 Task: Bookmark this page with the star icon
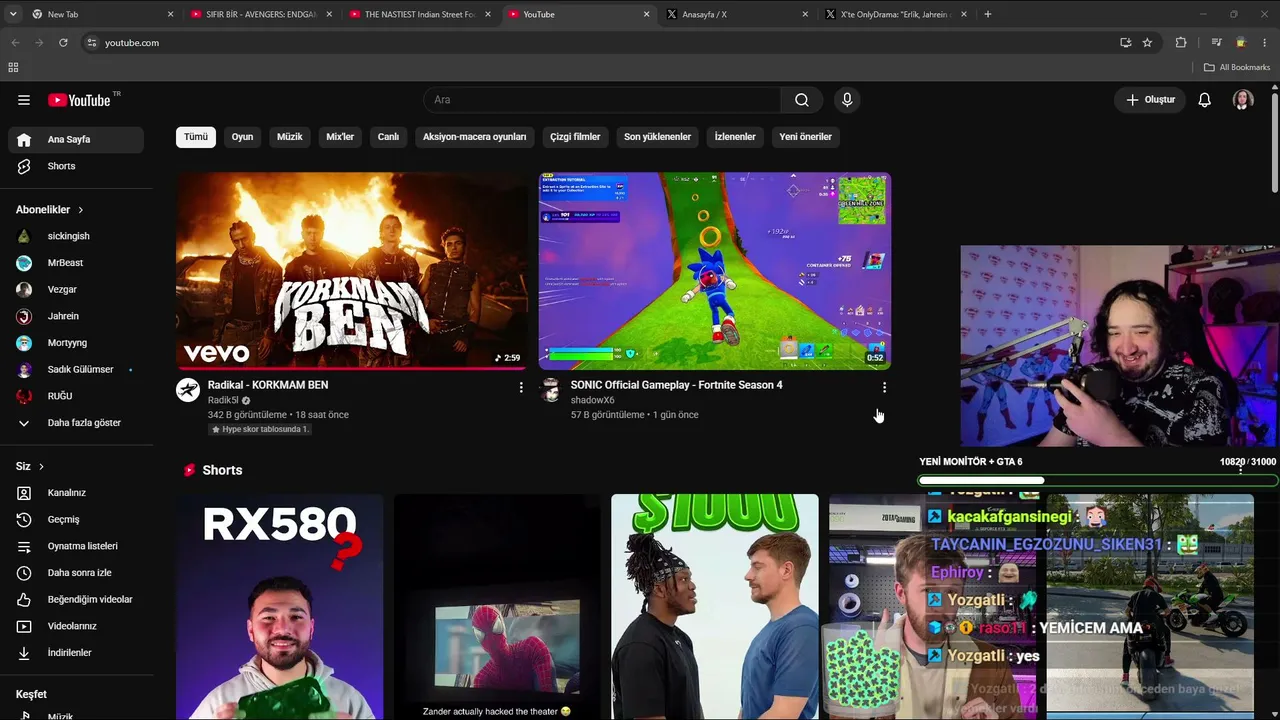(1147, 43)
